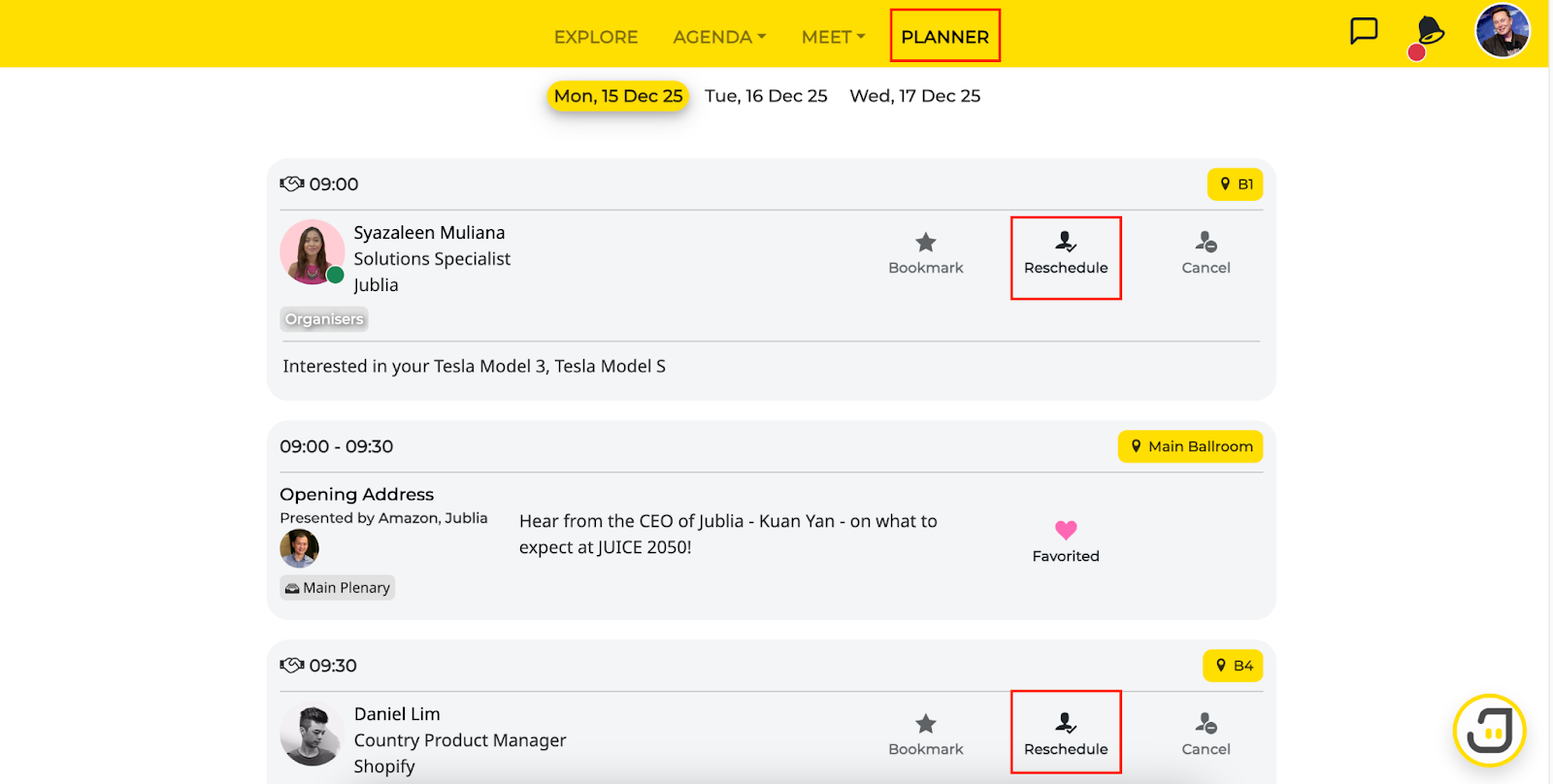Select the PLANNER tab
Image resolution: width=1553 pixels, height=784 pixels.
pyautogui.click(x=944, y=37)
